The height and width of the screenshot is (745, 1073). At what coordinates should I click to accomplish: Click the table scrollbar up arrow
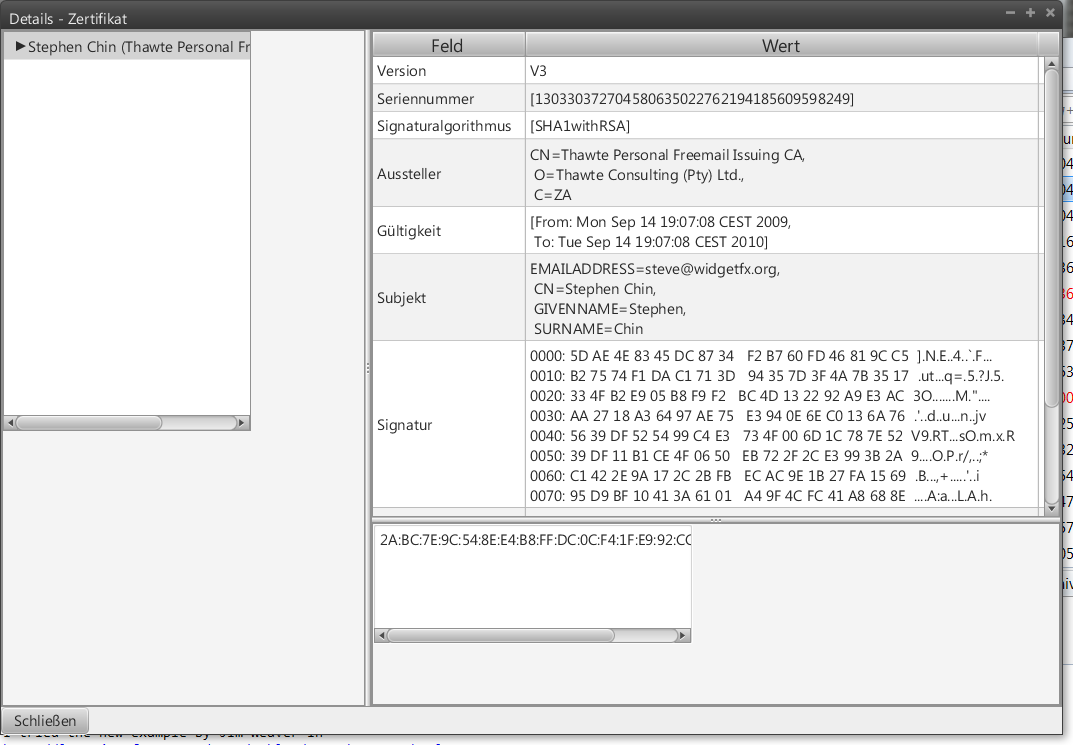coord(1051,63)
